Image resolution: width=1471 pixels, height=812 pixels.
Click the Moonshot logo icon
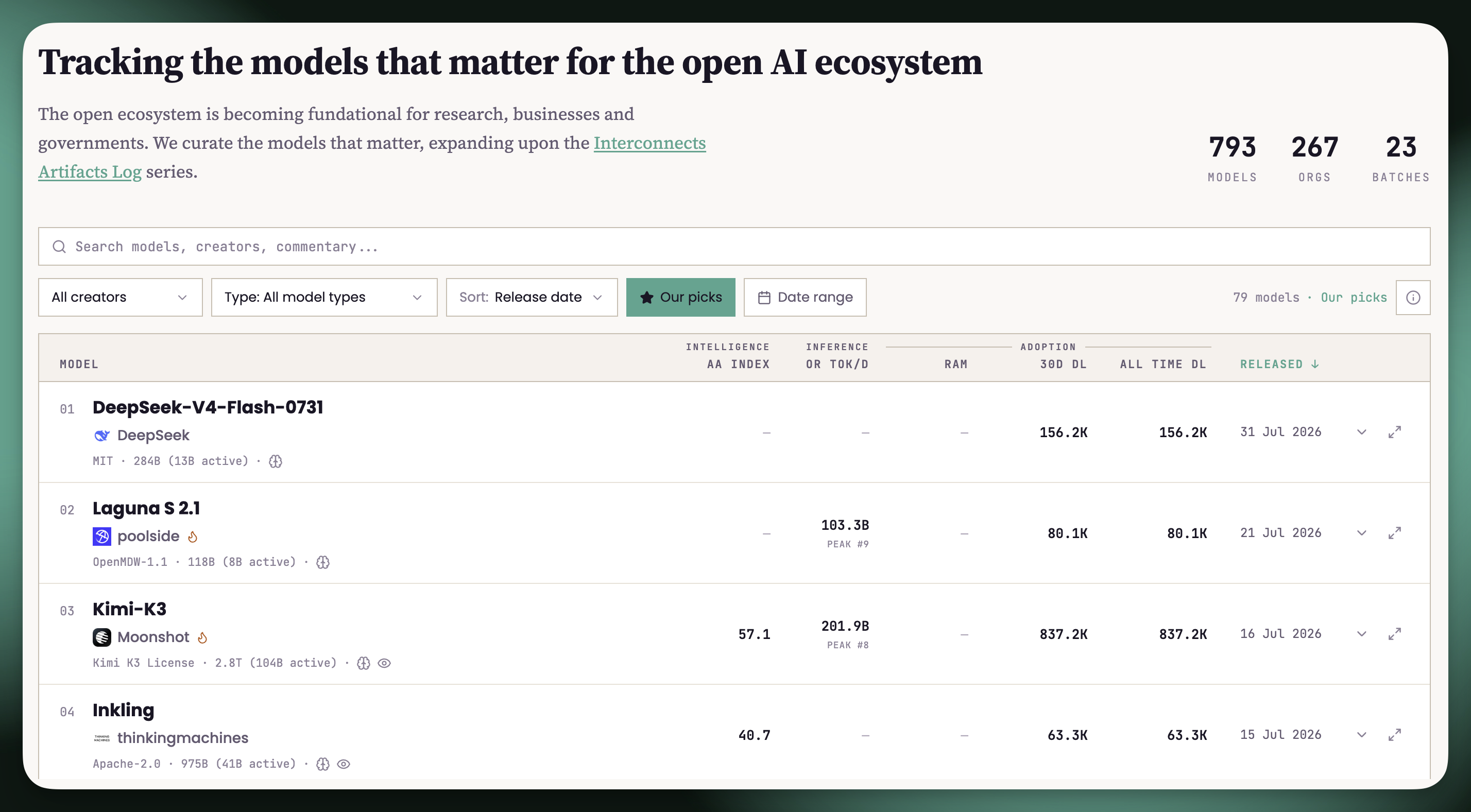pyautogui.click(x=101, y=637)
